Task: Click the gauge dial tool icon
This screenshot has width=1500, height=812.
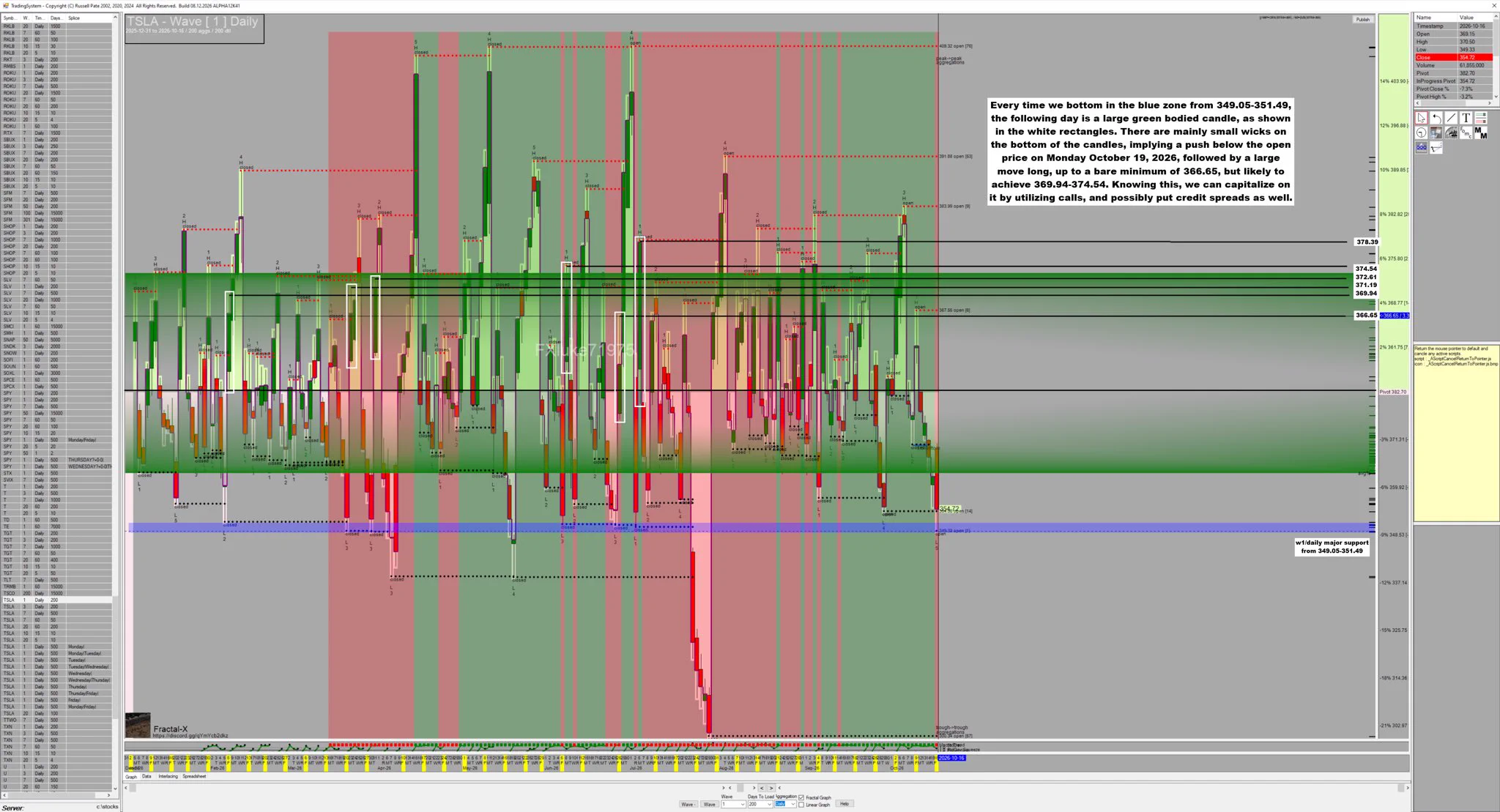Action: (1451, 133)
